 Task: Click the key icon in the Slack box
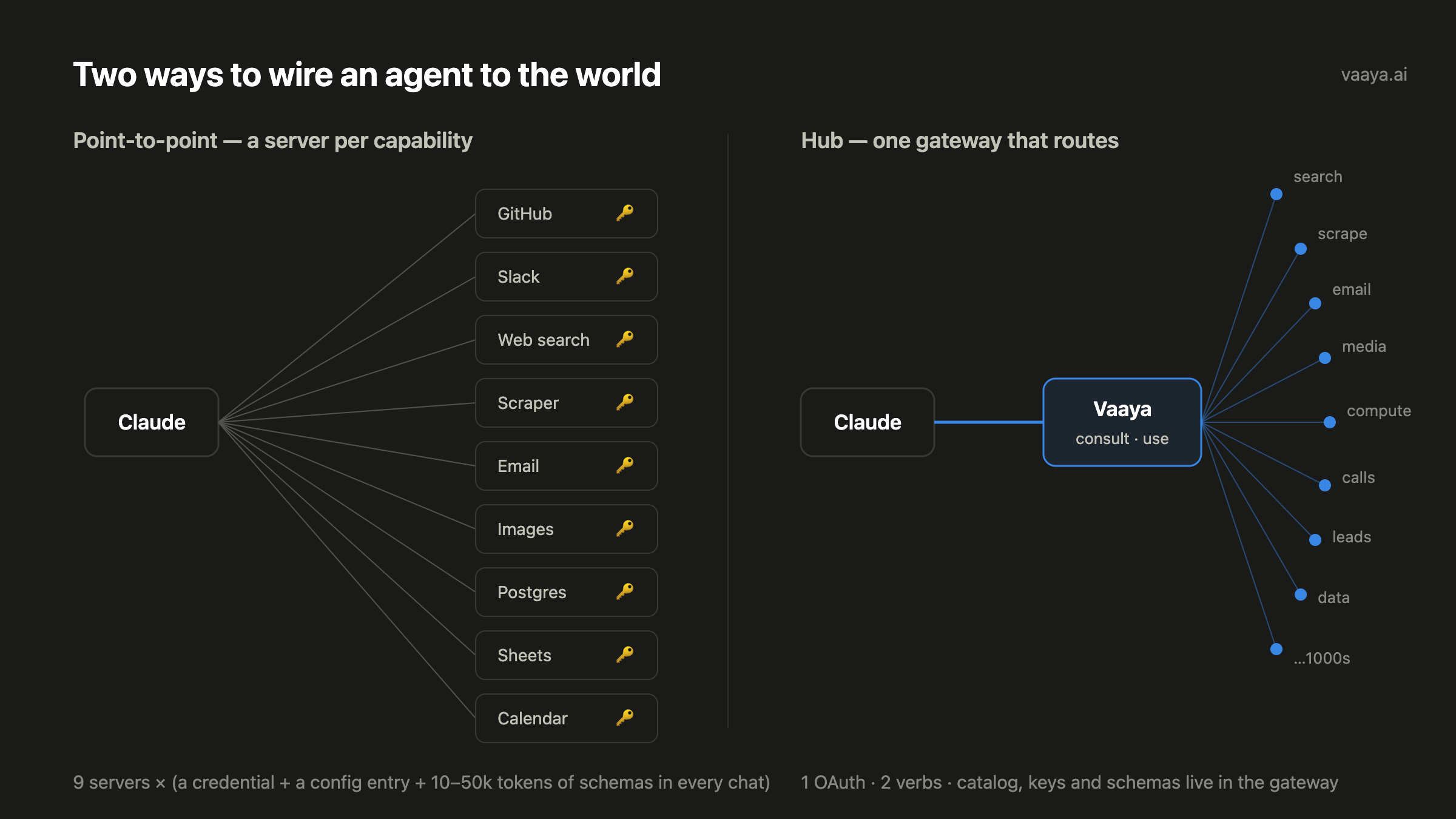pos(625,276)
